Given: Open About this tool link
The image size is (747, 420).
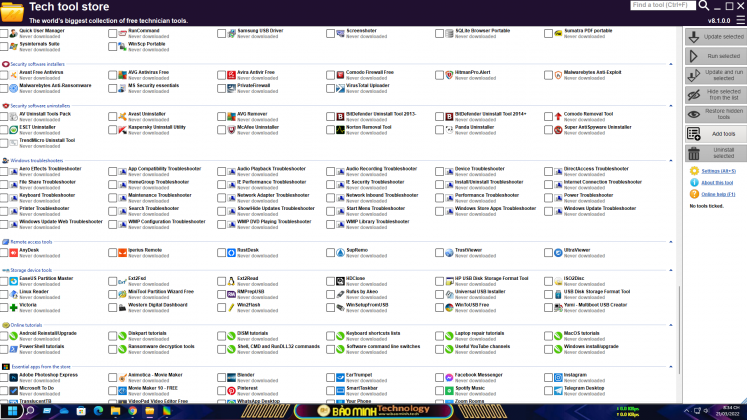Looking at the screenshot, I should [x=717, y=183].
